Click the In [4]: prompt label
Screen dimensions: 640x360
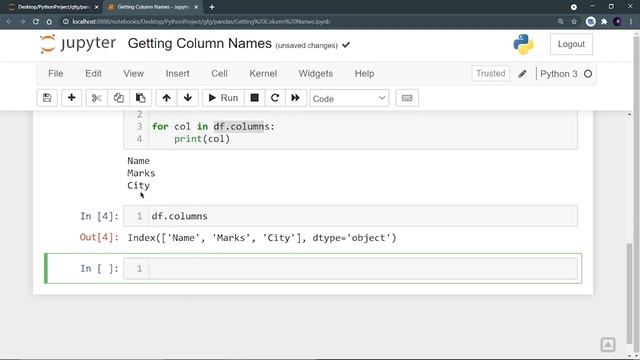99,216
